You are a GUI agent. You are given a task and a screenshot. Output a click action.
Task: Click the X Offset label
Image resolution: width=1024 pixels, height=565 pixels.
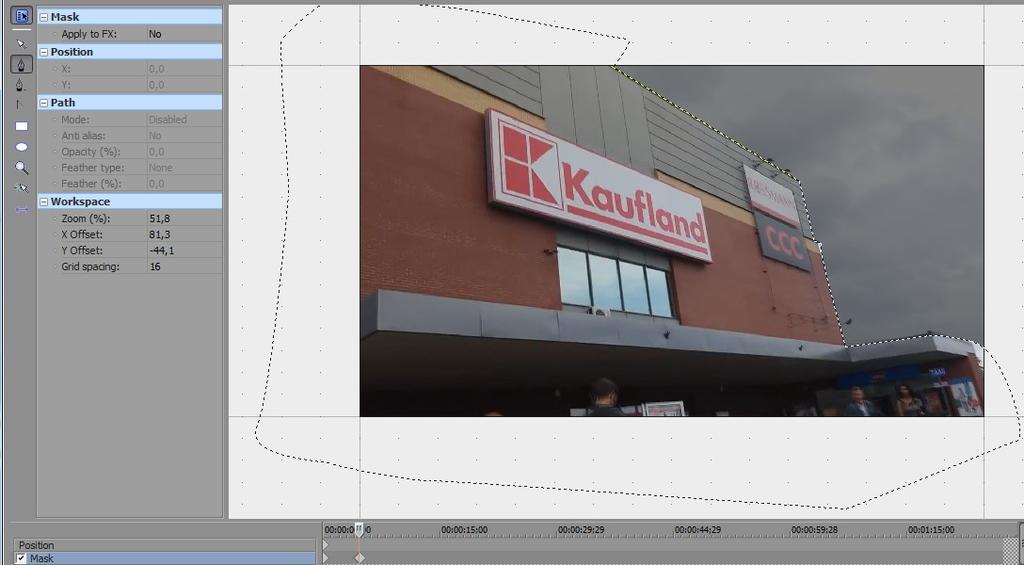(82, 234)
